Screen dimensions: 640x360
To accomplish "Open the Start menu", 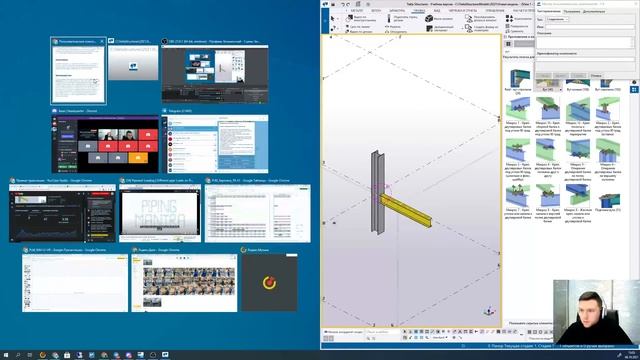I will (x=6, y=355).
